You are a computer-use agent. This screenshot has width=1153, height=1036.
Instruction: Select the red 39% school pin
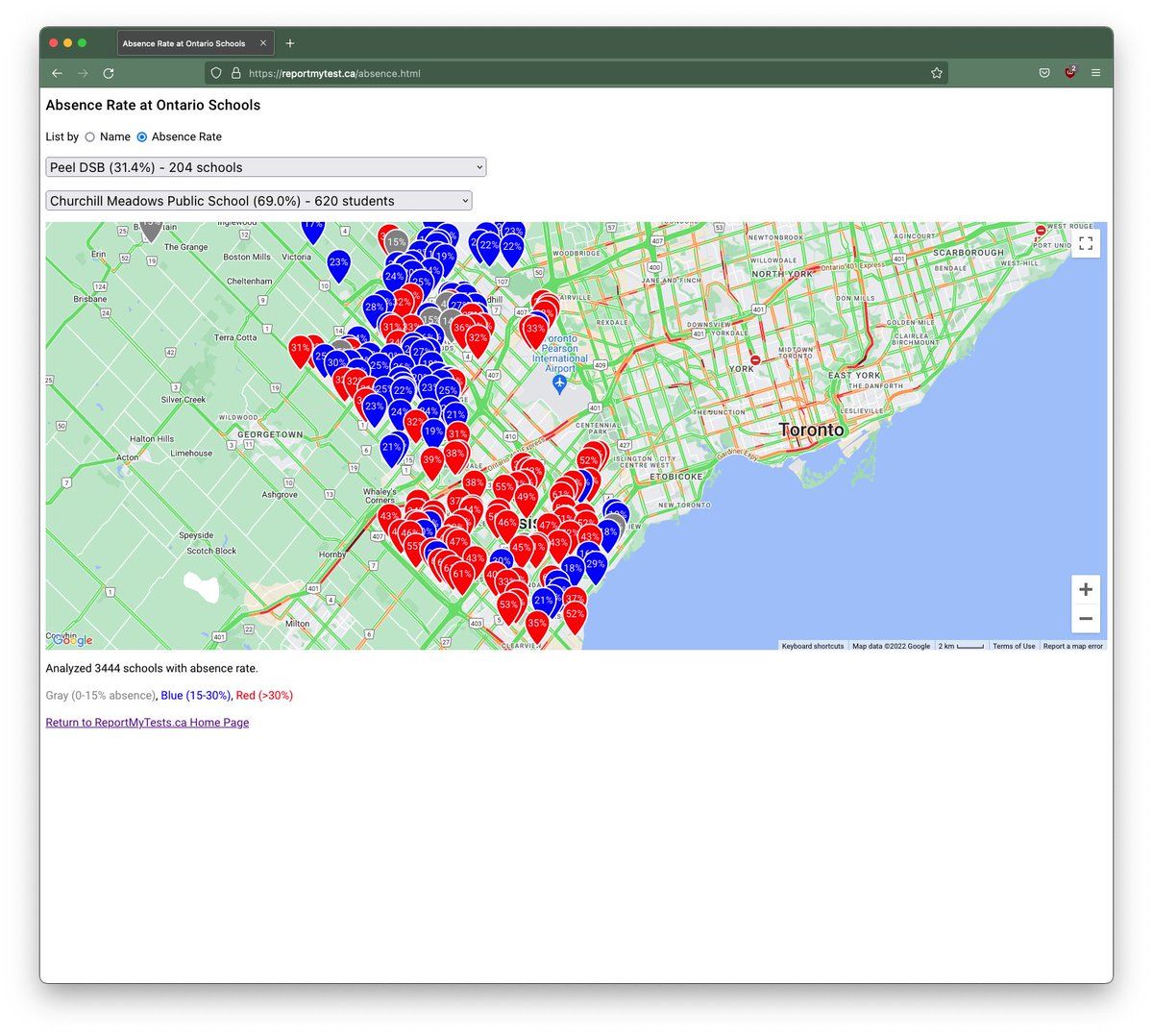432,460
